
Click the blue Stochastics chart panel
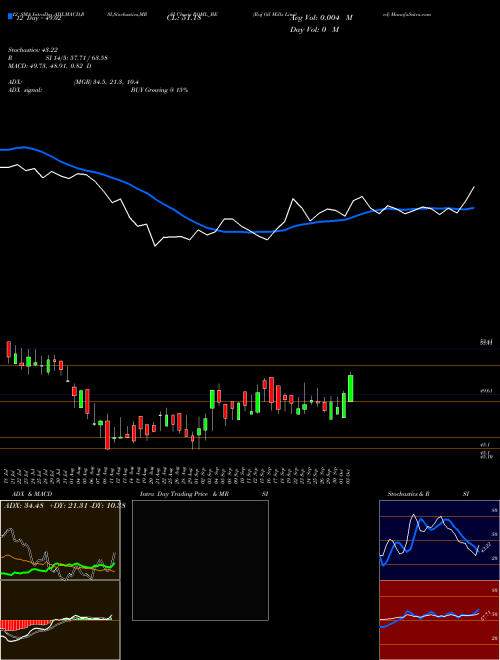point(439,540)
